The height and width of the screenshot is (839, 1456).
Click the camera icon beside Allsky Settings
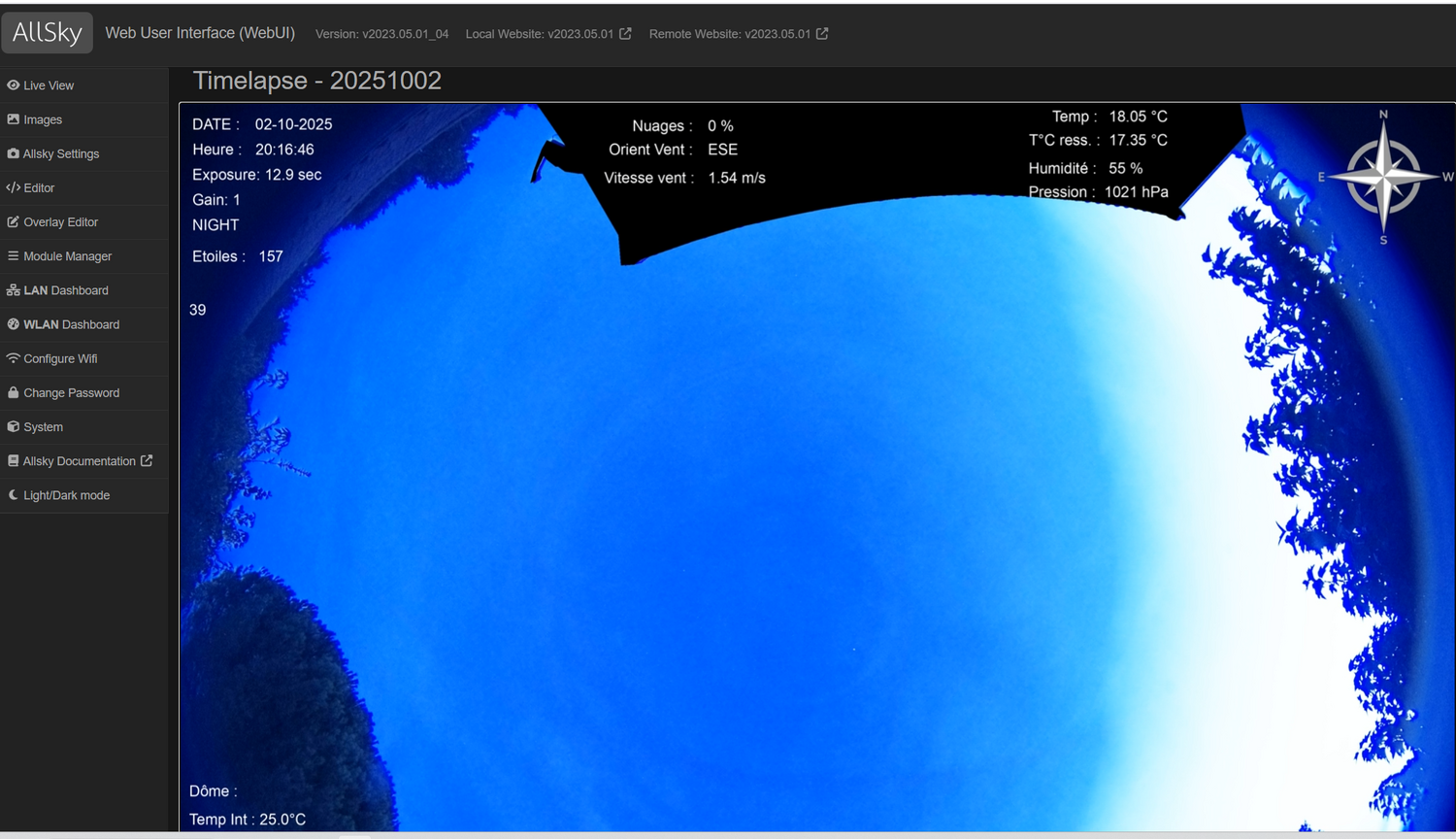(x=13, y=153)
